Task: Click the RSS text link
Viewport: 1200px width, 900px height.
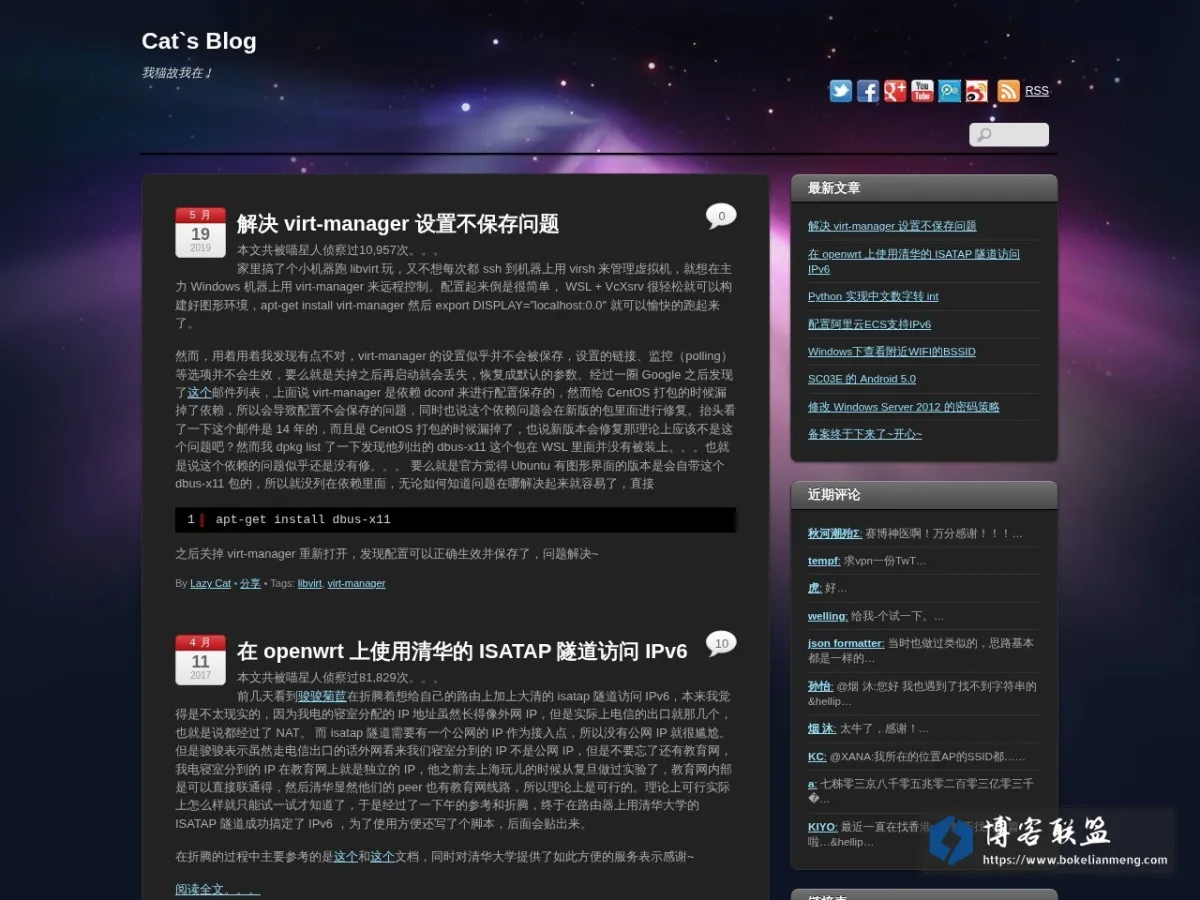Action: point(1037,91)
